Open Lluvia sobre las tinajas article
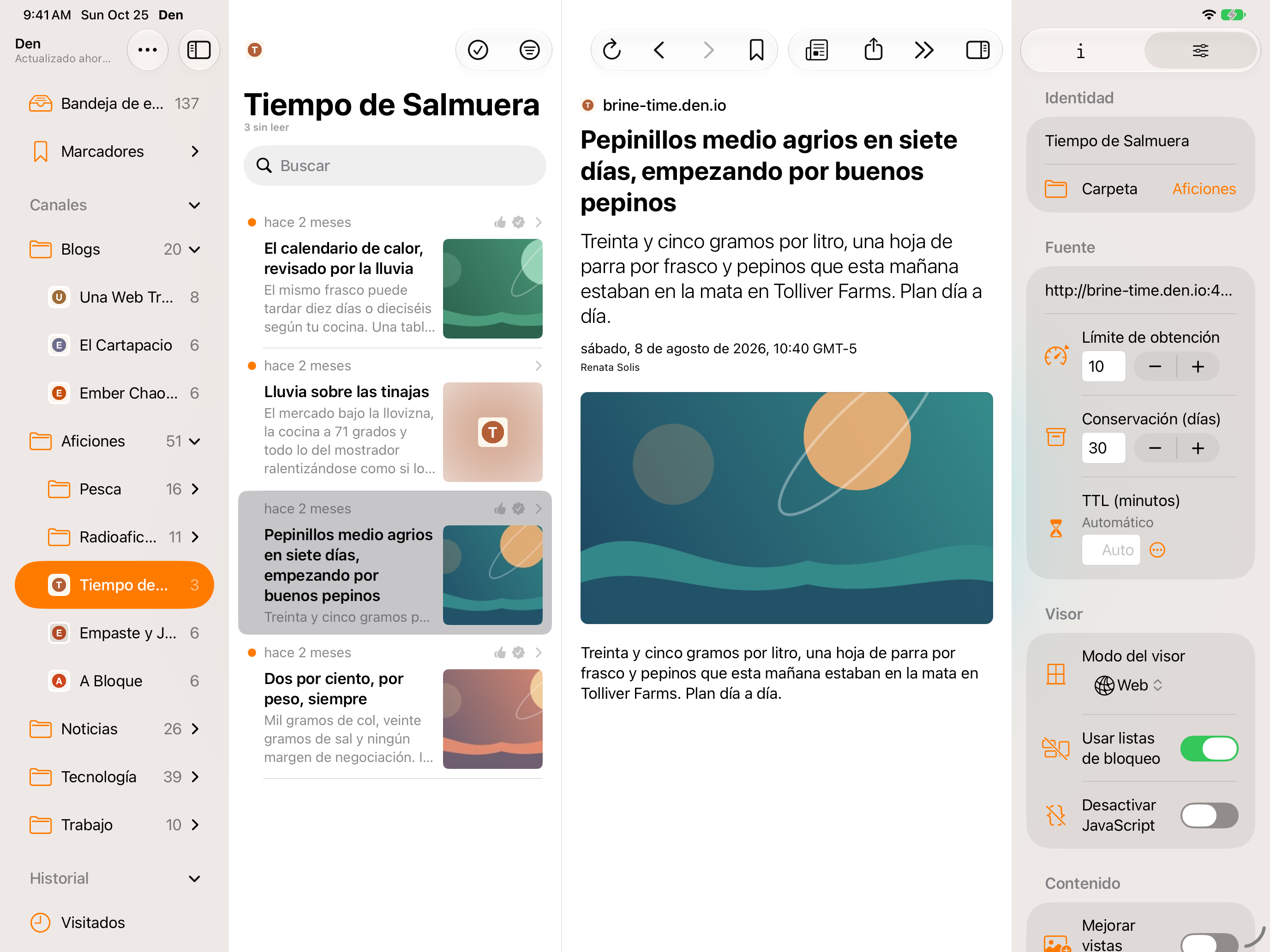Screen dimensions: 1270x952 (x=395, y=419)
